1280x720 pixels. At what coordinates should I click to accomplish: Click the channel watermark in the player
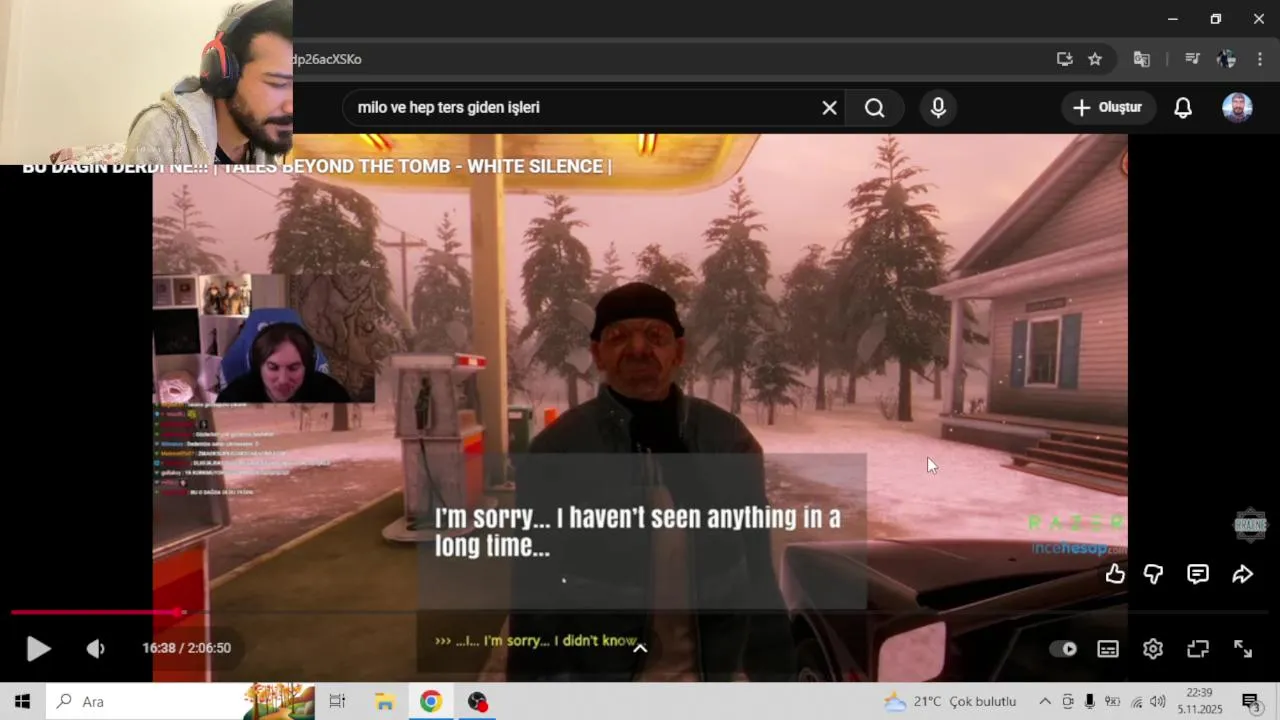click(1250, 524)
